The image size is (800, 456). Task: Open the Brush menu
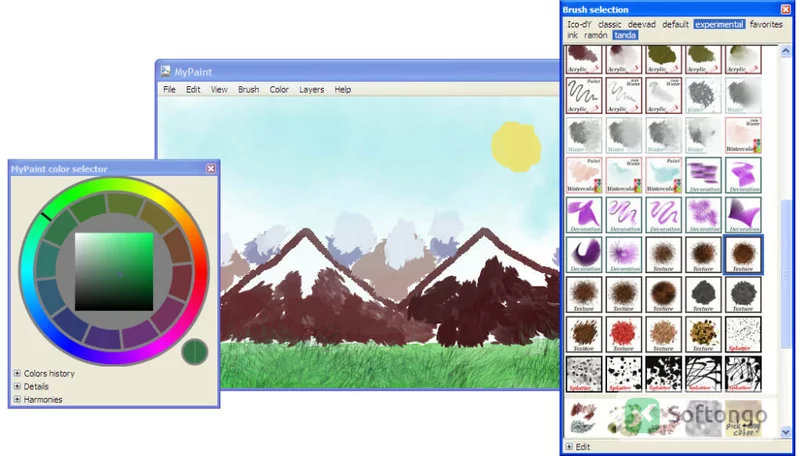click(248, 89)
